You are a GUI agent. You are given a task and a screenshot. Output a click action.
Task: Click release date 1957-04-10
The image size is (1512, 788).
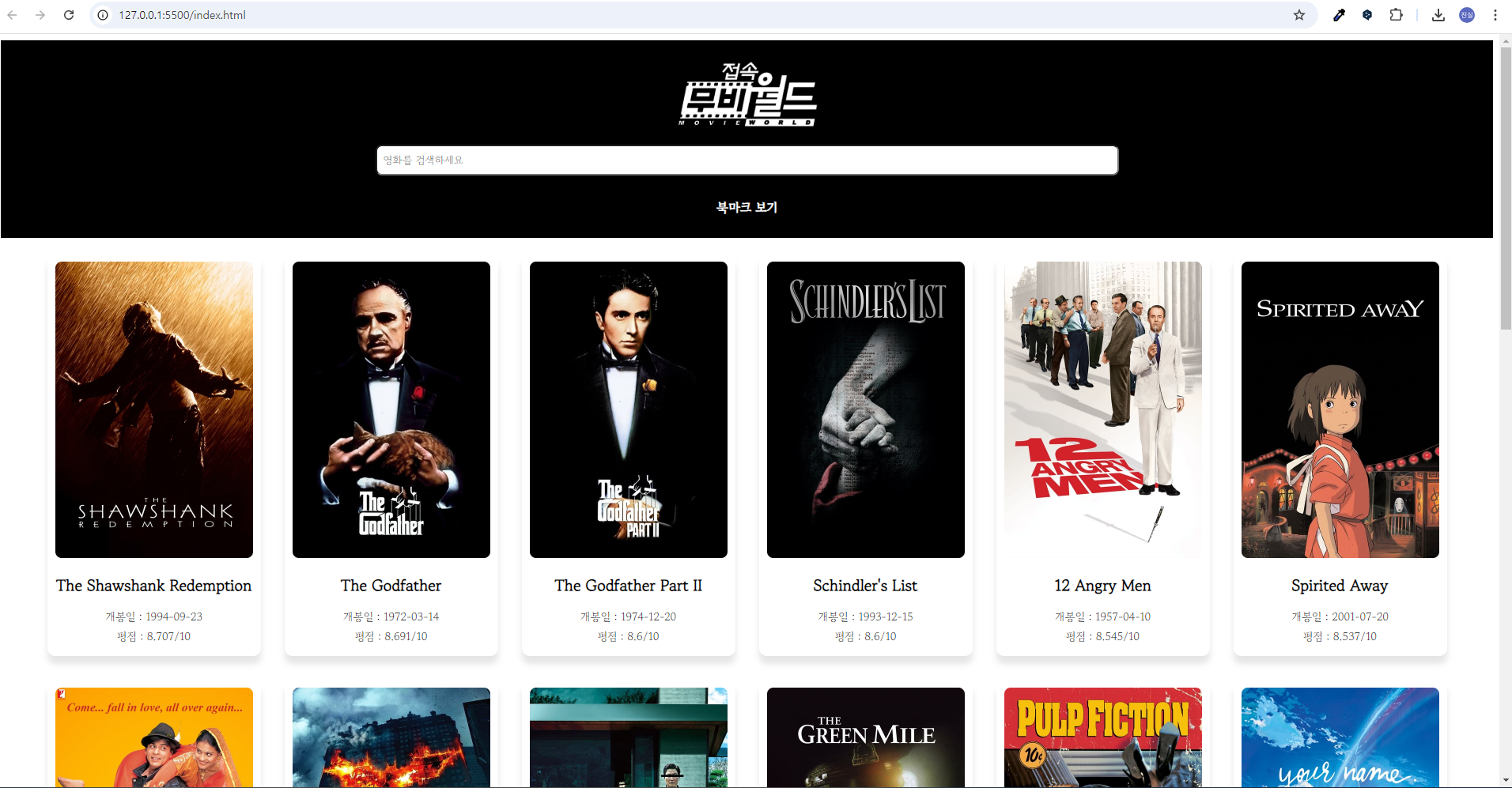pyautogui.click(x=1123, y=616)
